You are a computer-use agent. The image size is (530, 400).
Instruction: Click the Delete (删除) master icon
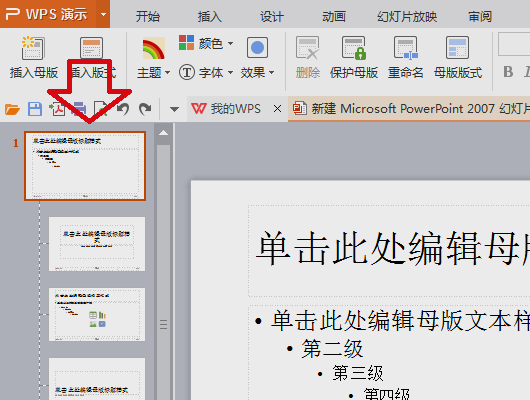[x=307, y=48]
